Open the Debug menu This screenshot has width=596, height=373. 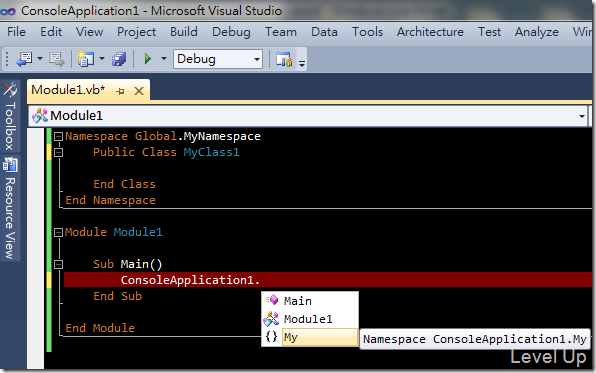tap(231, 32)
